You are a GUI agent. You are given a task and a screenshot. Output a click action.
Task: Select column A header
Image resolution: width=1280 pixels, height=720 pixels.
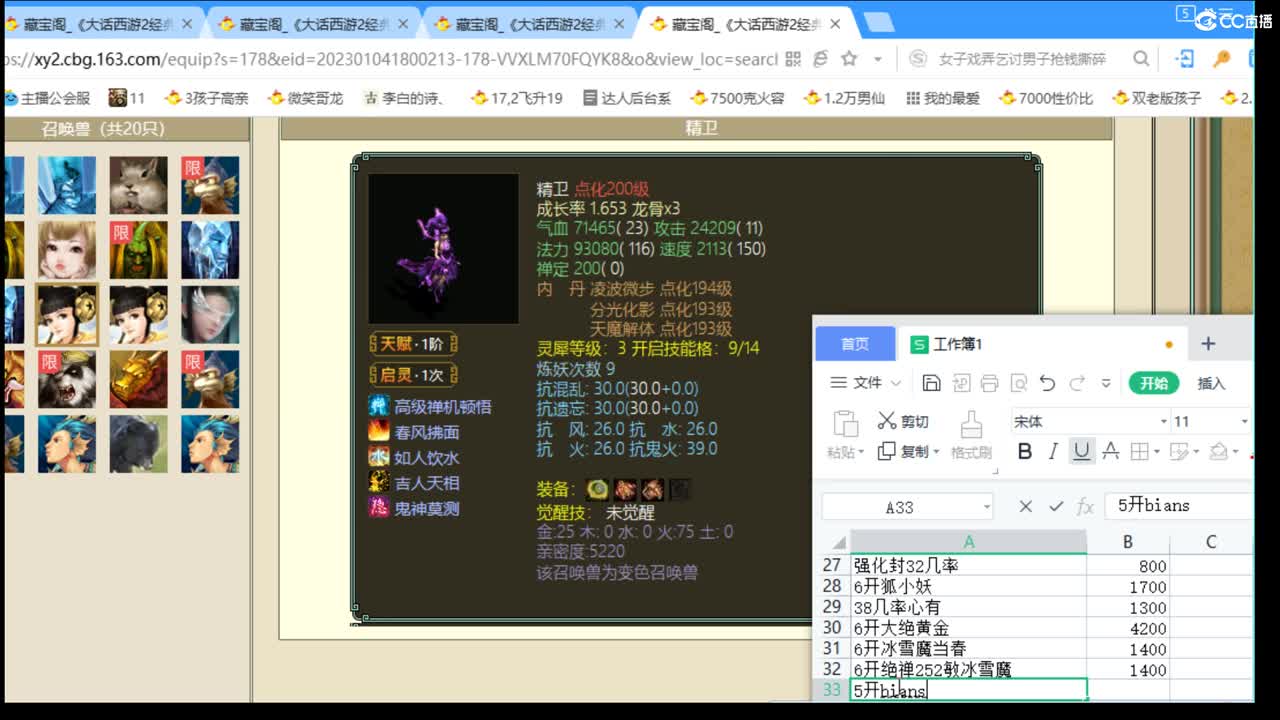pyautogui.click(x=968, y=542)
